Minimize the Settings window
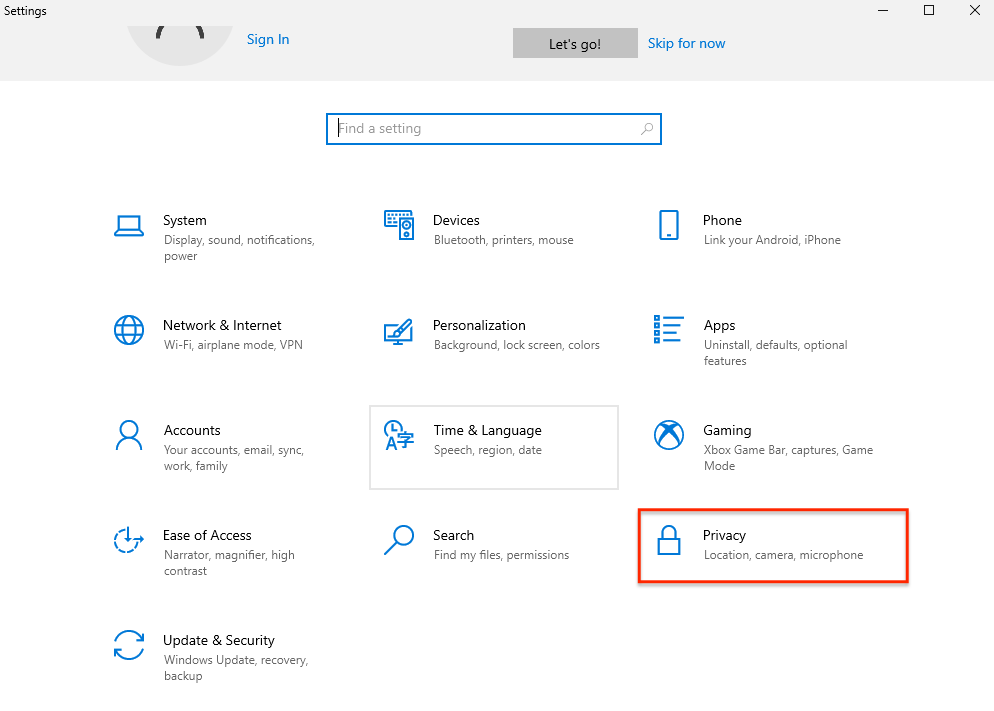 coord(883,10)
